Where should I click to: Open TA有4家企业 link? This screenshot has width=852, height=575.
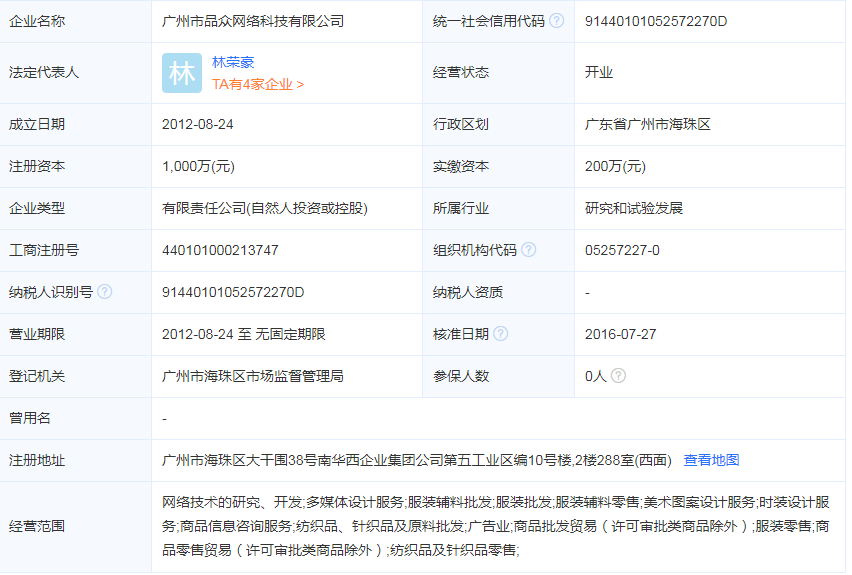[258, 84]
